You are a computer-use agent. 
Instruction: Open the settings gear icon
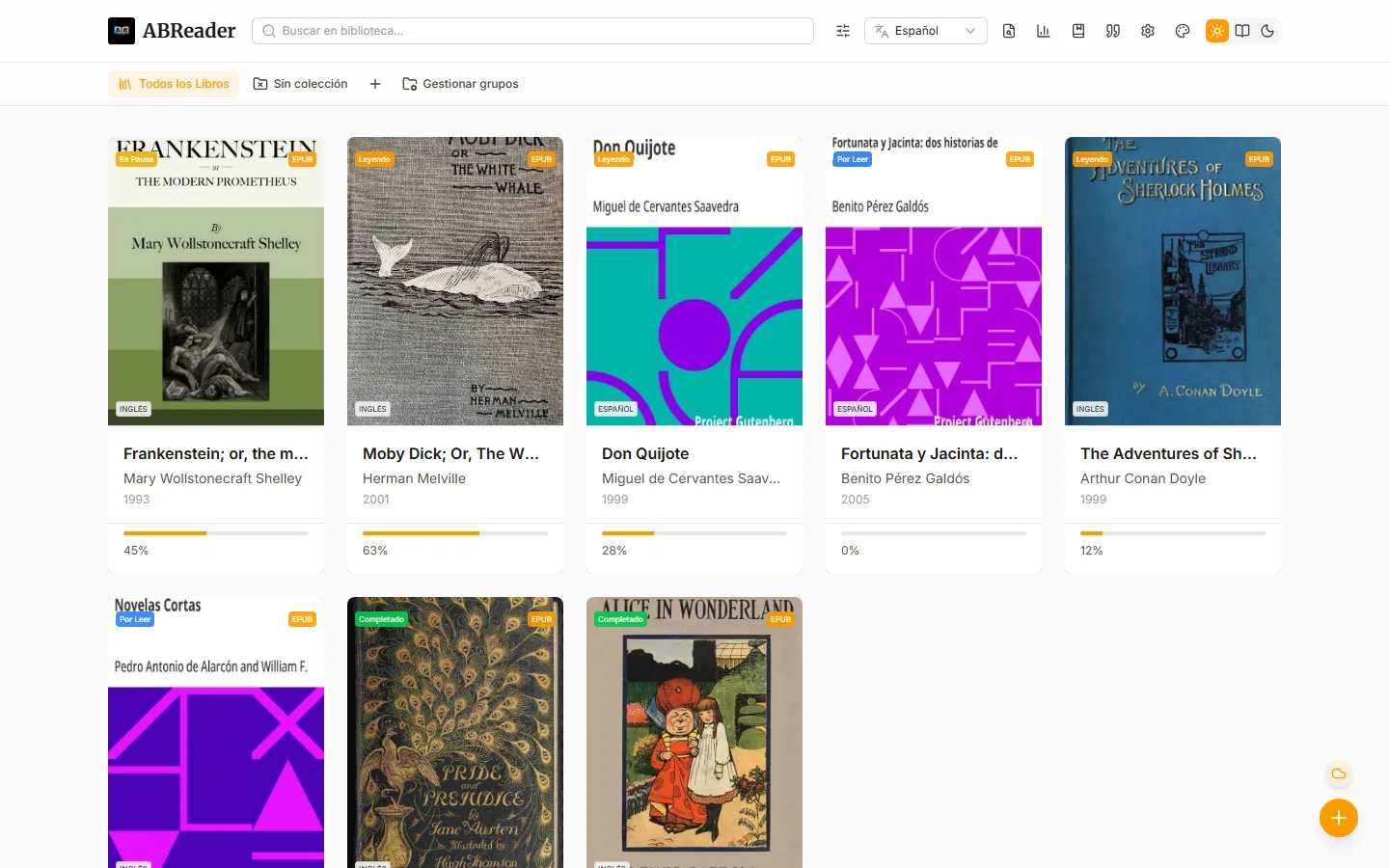pos(1148,31)
